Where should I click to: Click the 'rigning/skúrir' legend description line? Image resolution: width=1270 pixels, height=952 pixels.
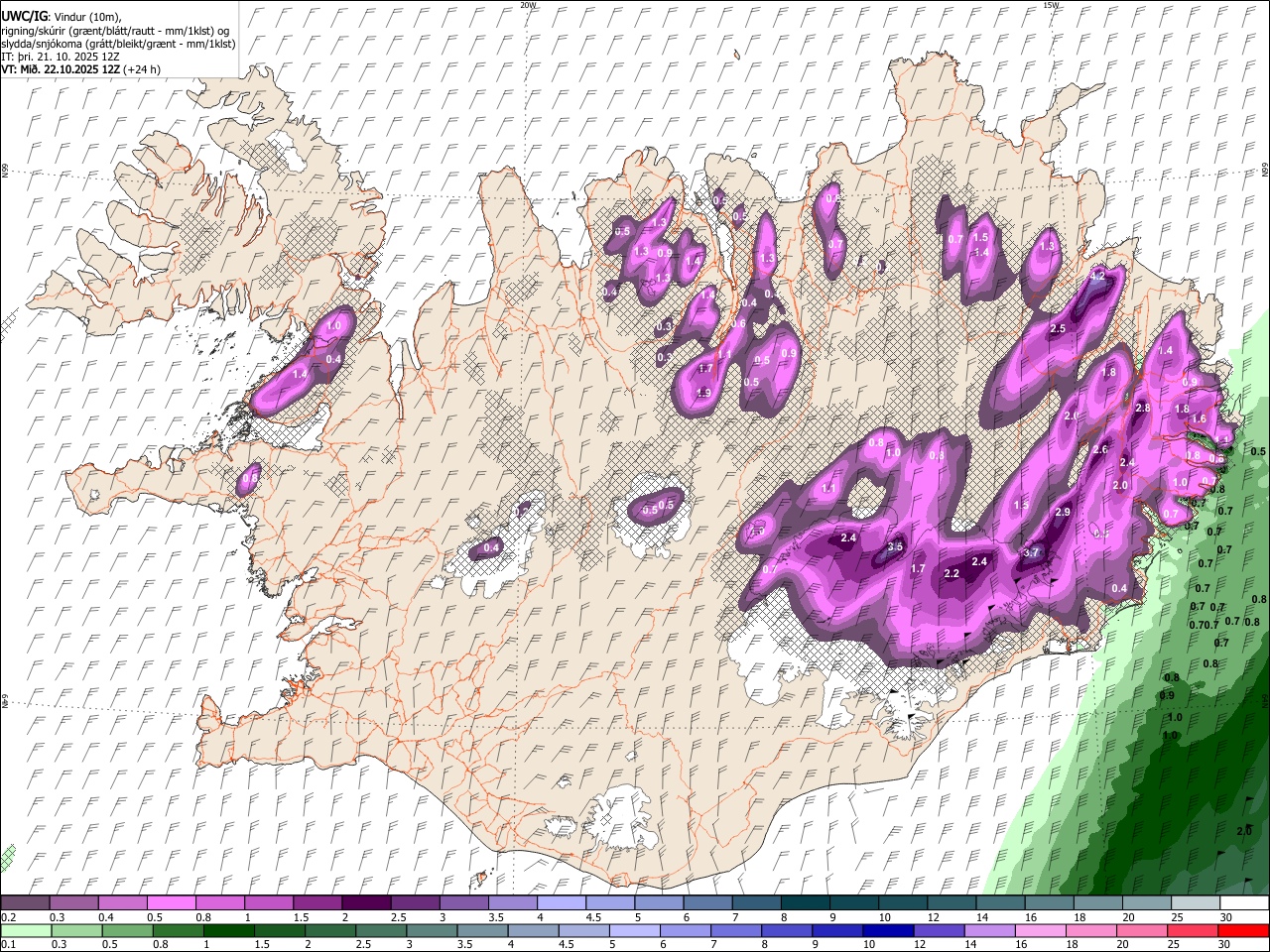click(x=116, y=30)
